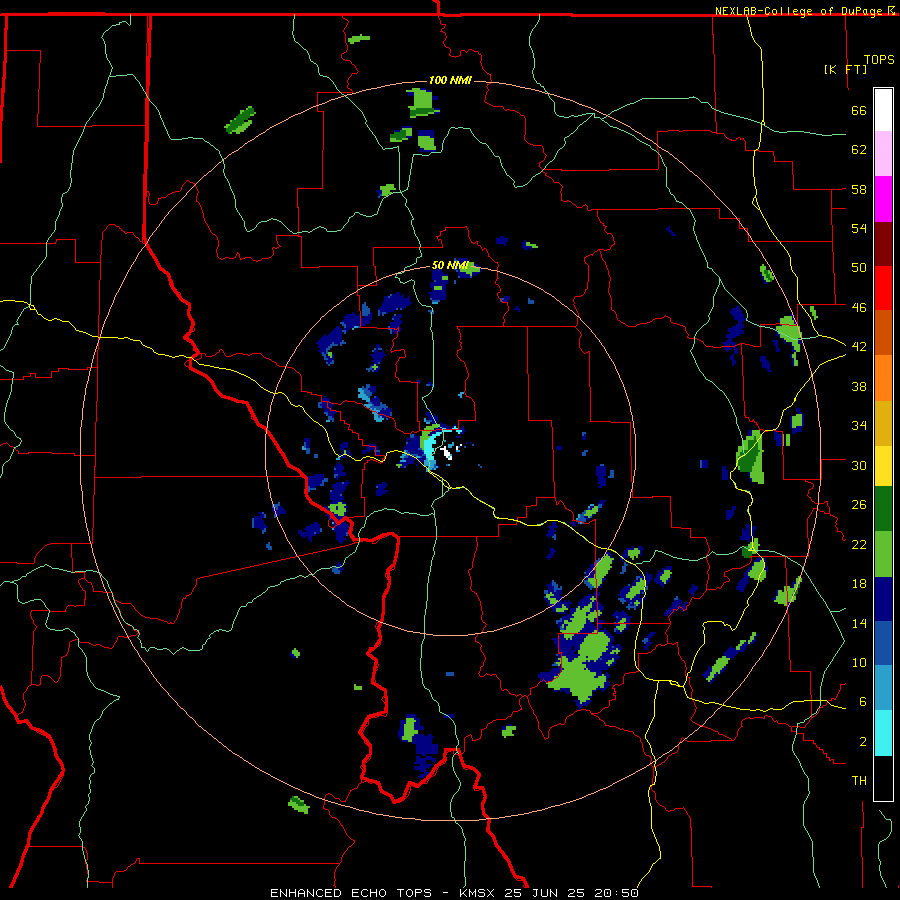
Task: Select the dark green legend swatch
Action: 883,509
